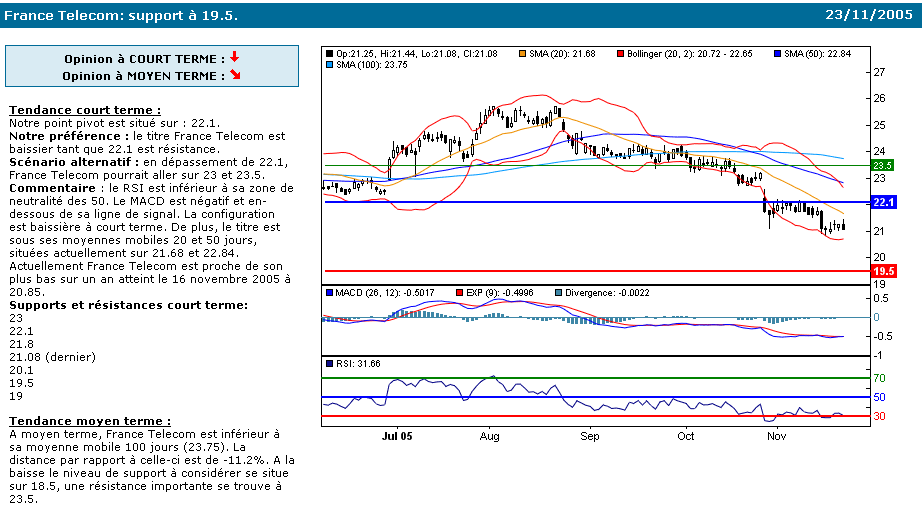Click the 'SMA (100): 23.75' legend text
The height and width of the screenshot is (514, 922).
pyautogui.click(x=372, y=65)
